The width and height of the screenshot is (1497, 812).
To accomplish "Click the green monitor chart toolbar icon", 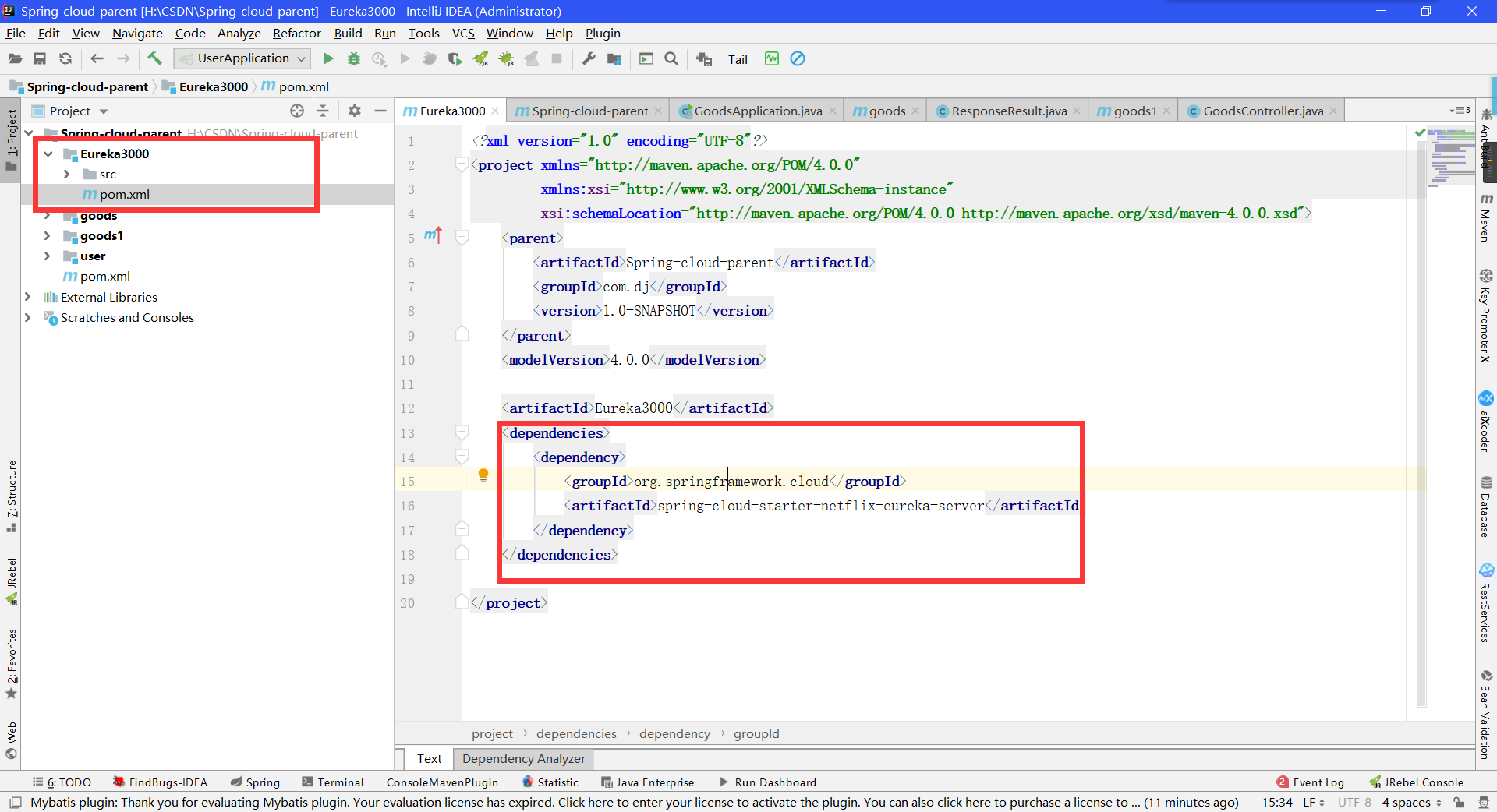I will (772, 58).
